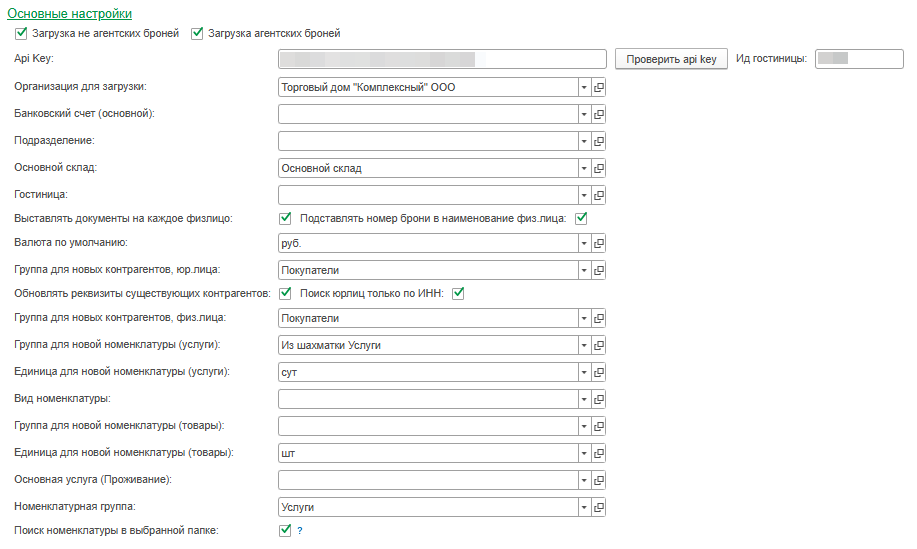Toggle Выставлять документы на каждое физлицо
Screen dimensions: 917x549
(x=285, y=219)
